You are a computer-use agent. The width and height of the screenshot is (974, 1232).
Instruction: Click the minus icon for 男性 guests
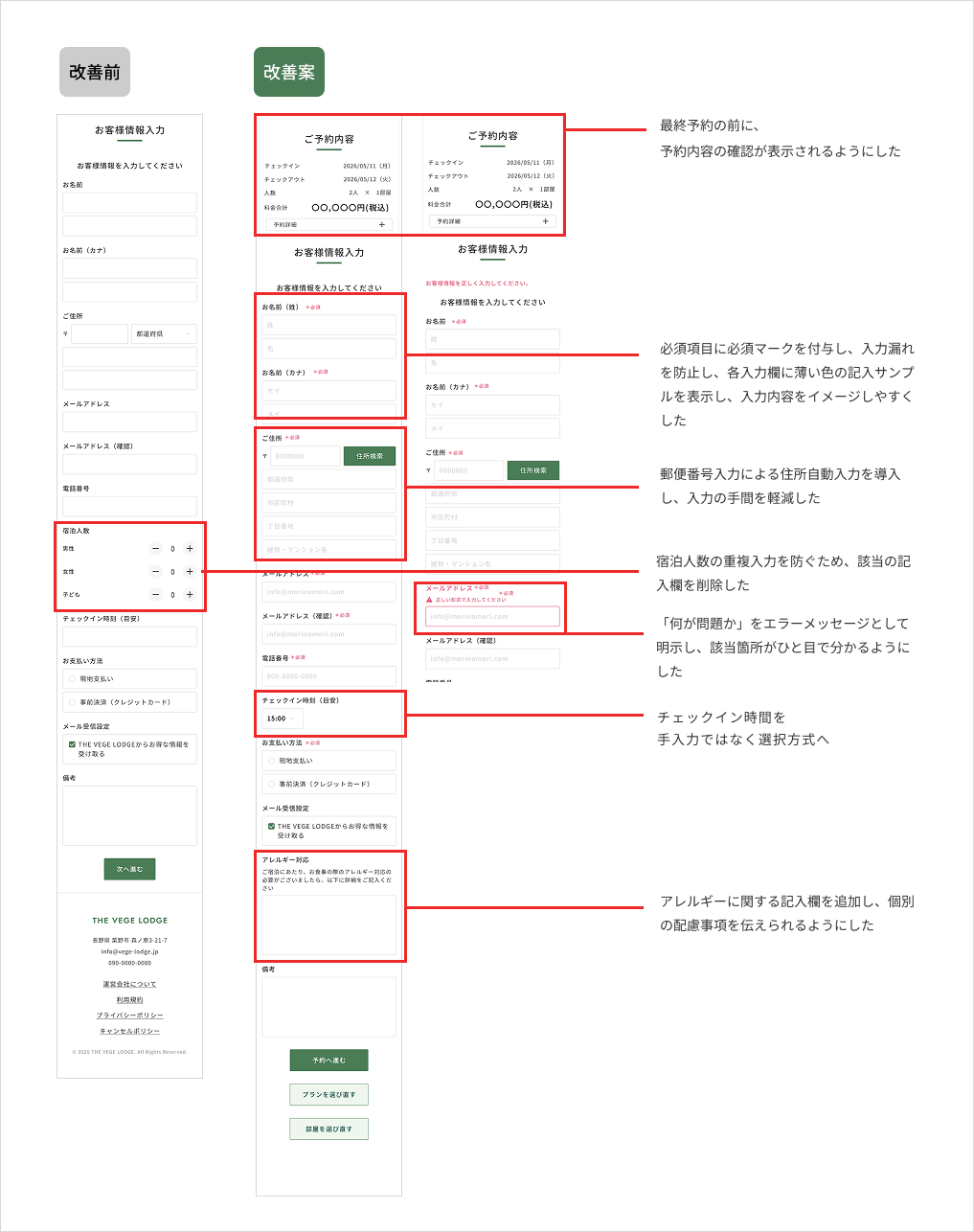click(x=155, y=549)
